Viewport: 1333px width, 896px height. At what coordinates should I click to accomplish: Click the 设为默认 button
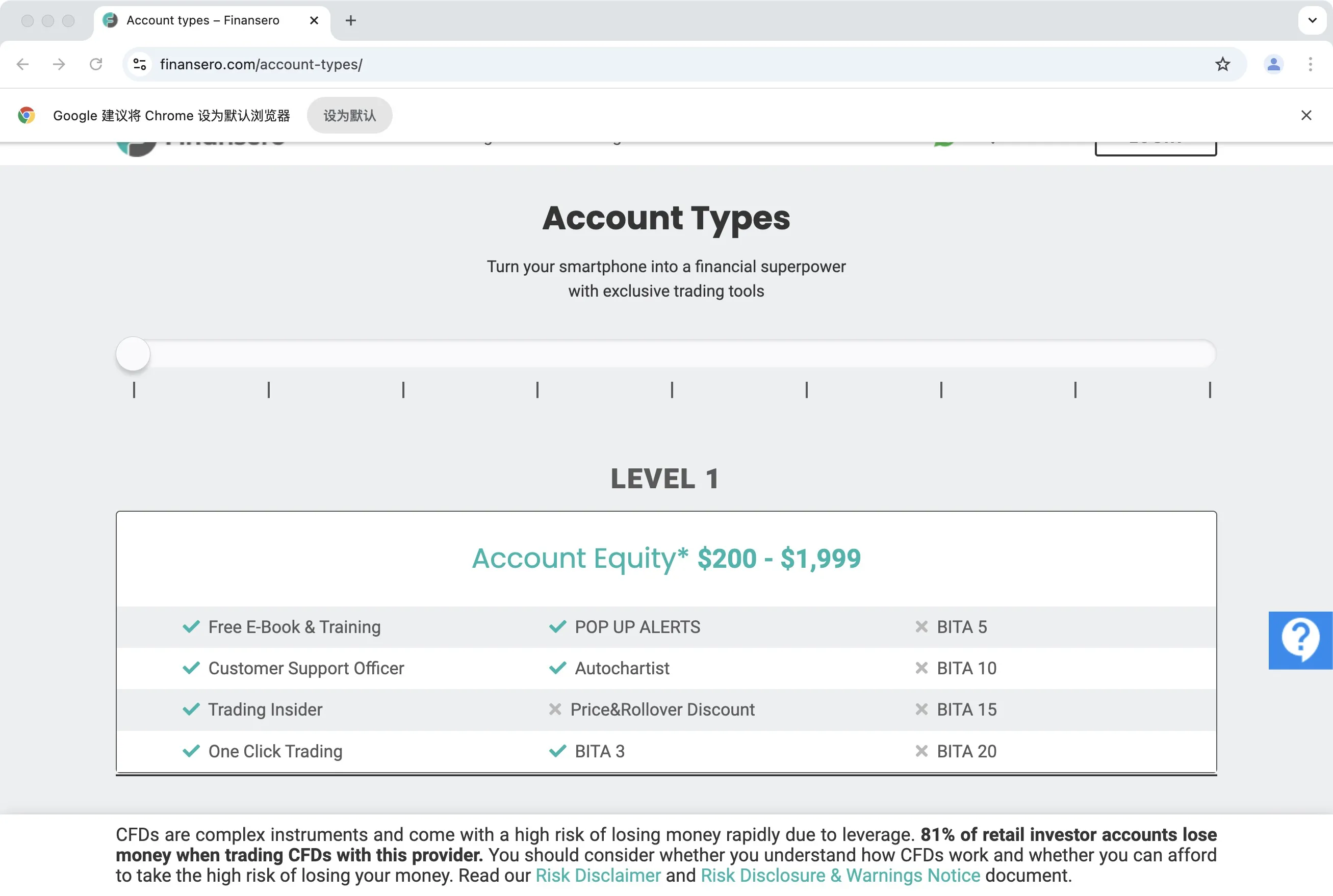click(350, 115)
